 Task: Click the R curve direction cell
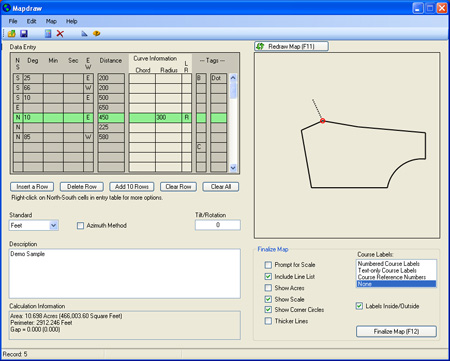click(186, 117)
